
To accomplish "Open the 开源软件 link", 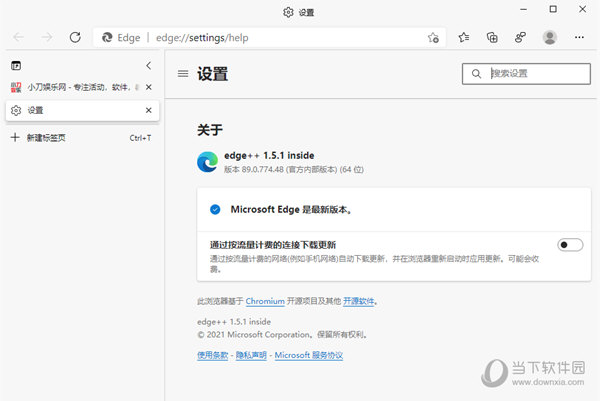I will tap(358, 302).
